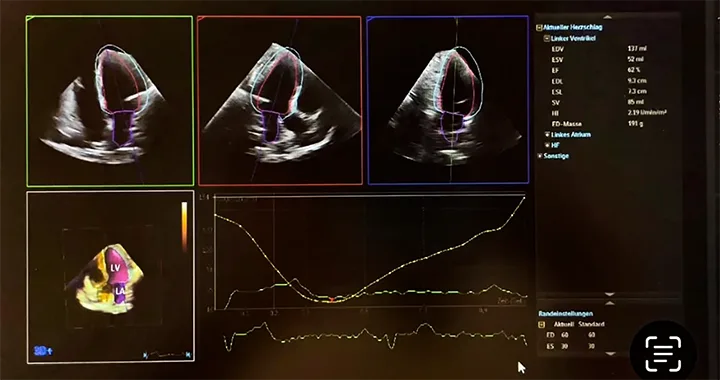Expand the Sonstige section
720x380 pixels.
point(540,156)
